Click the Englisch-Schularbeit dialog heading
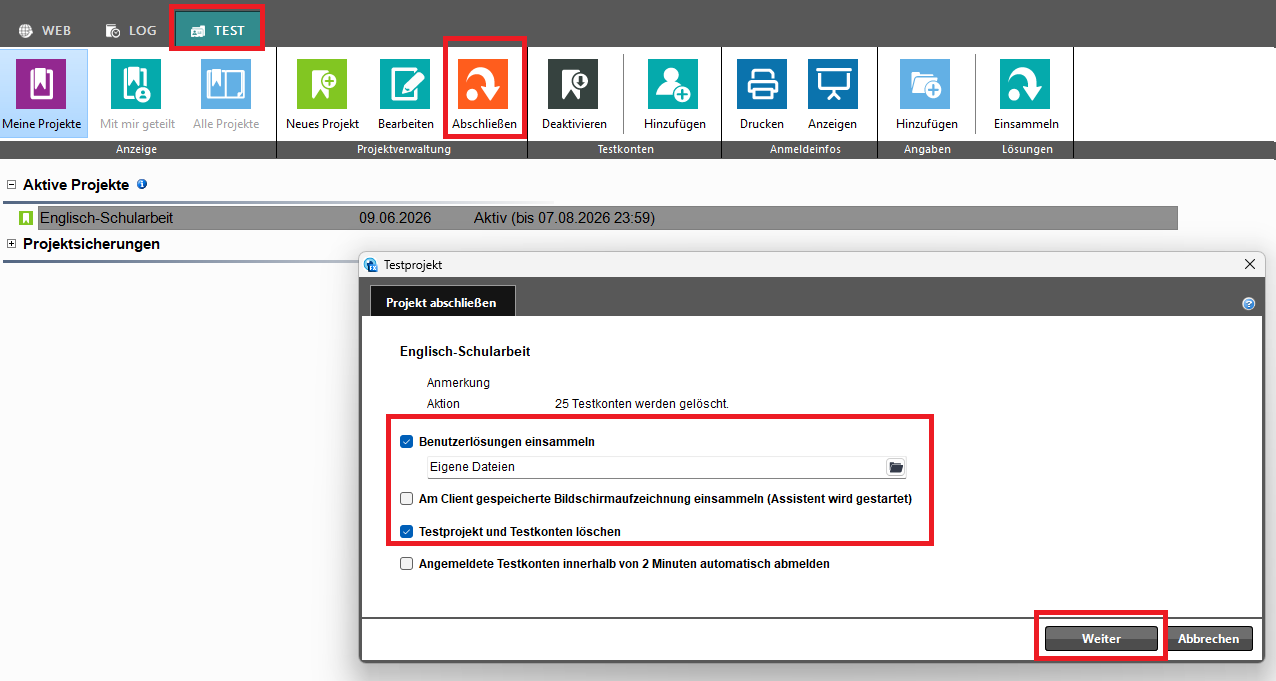 click(x=465, y=351)
